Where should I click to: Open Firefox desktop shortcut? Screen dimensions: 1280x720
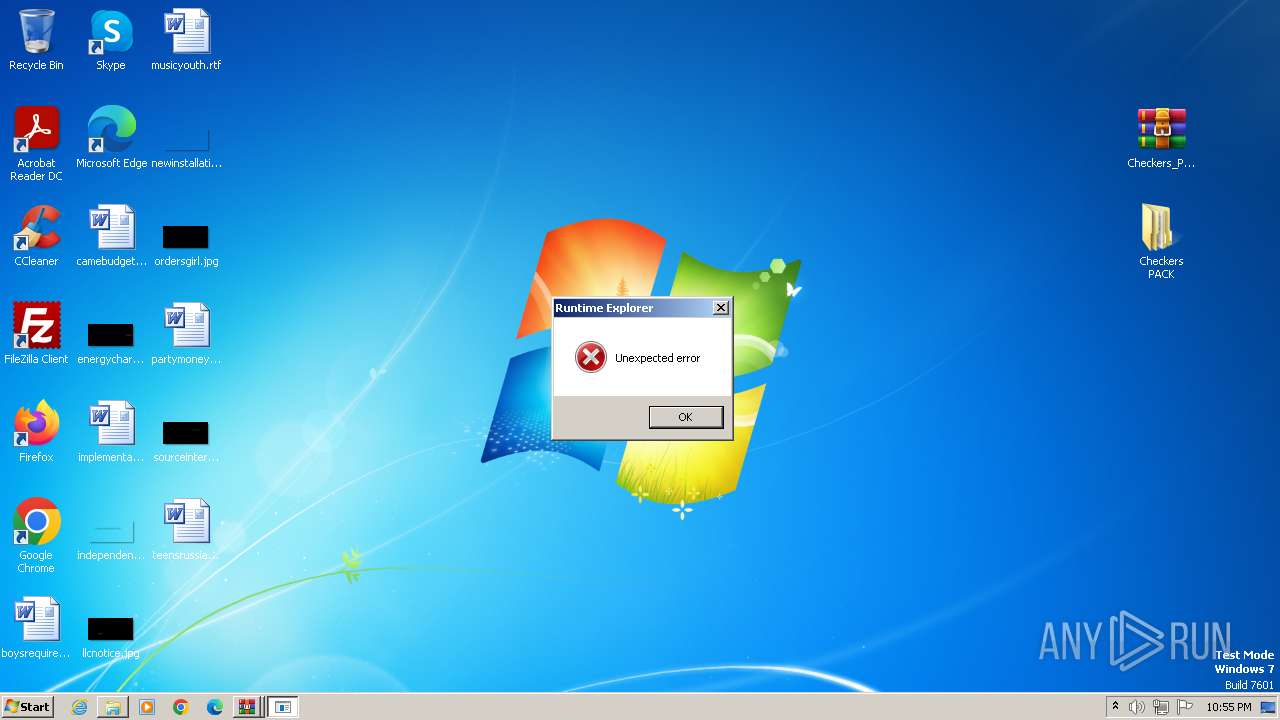[x=36, y=432]
